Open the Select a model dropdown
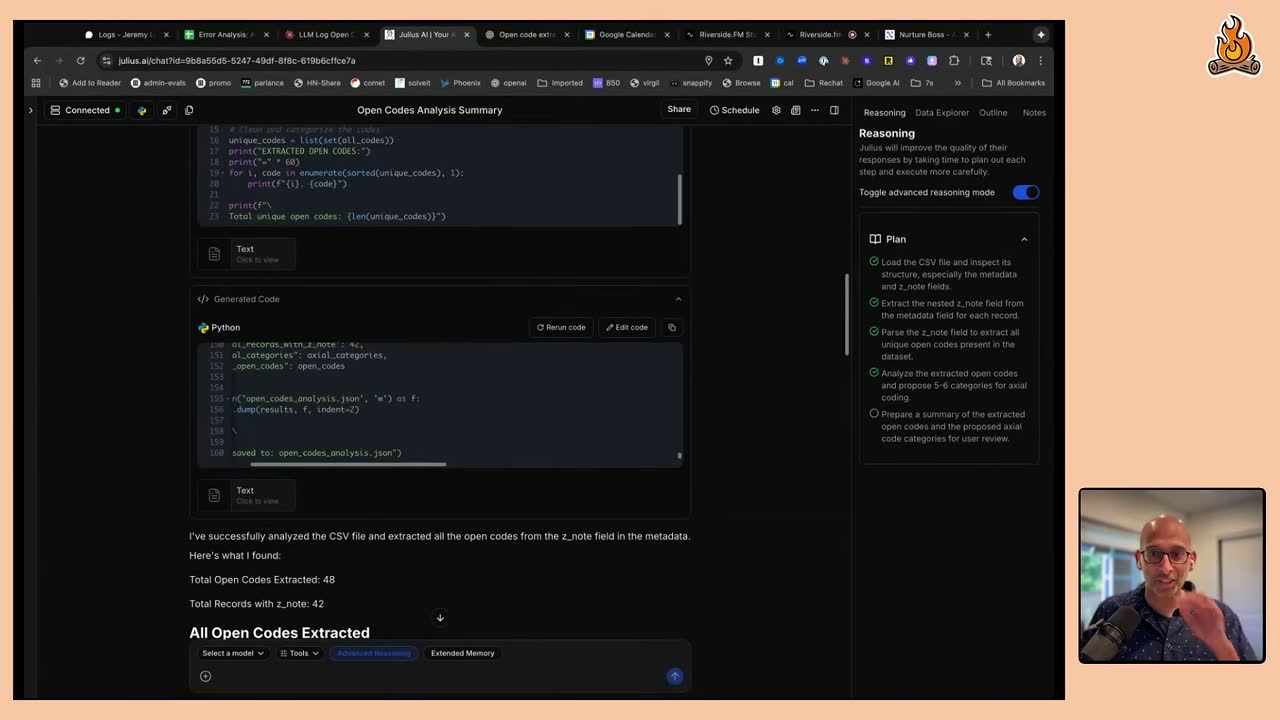The height and width of the screenshot is (720, 1280). [233, 653]
